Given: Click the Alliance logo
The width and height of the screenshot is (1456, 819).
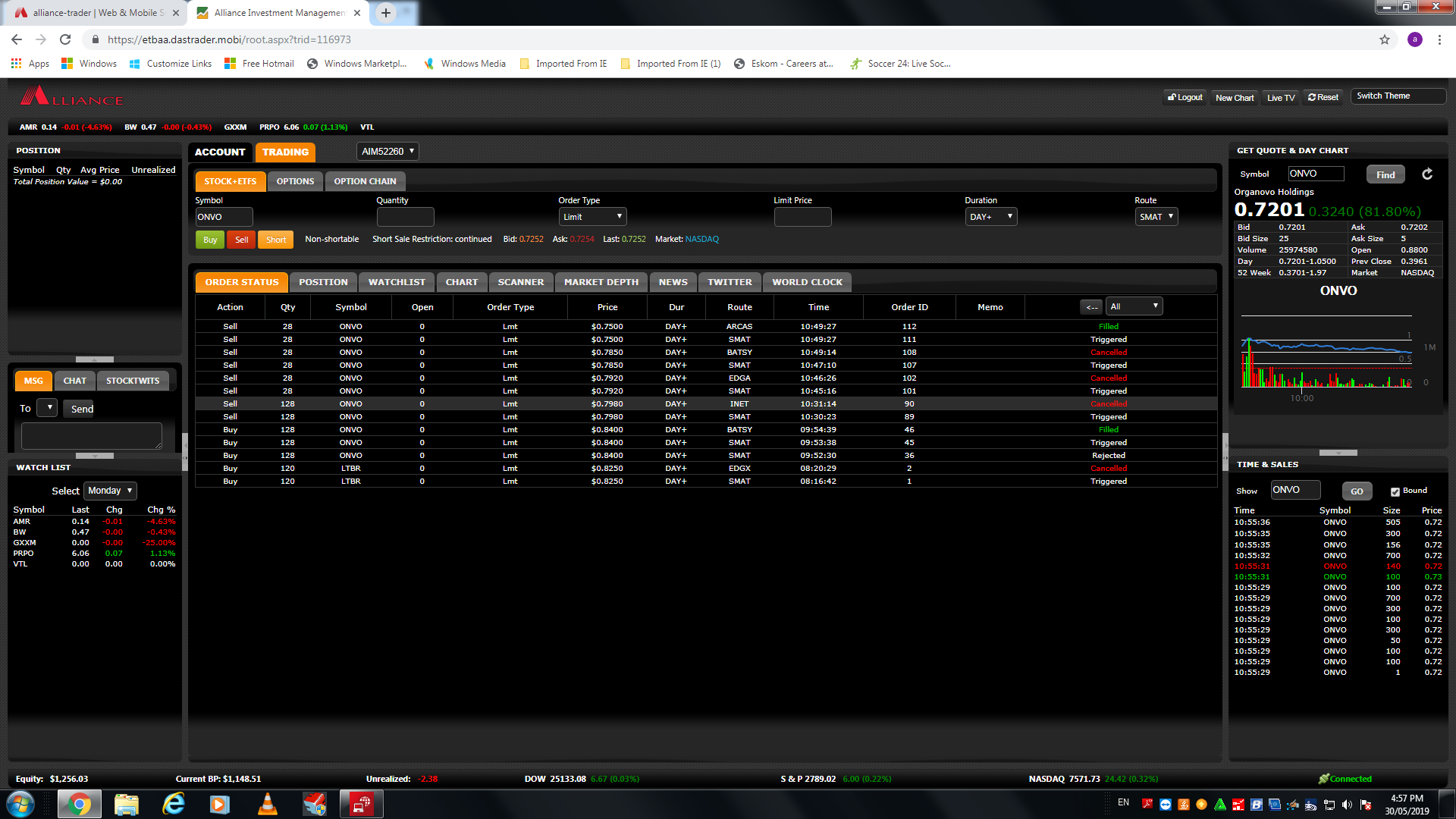Looking at the screenshot, I should click(x=71, y=97).
